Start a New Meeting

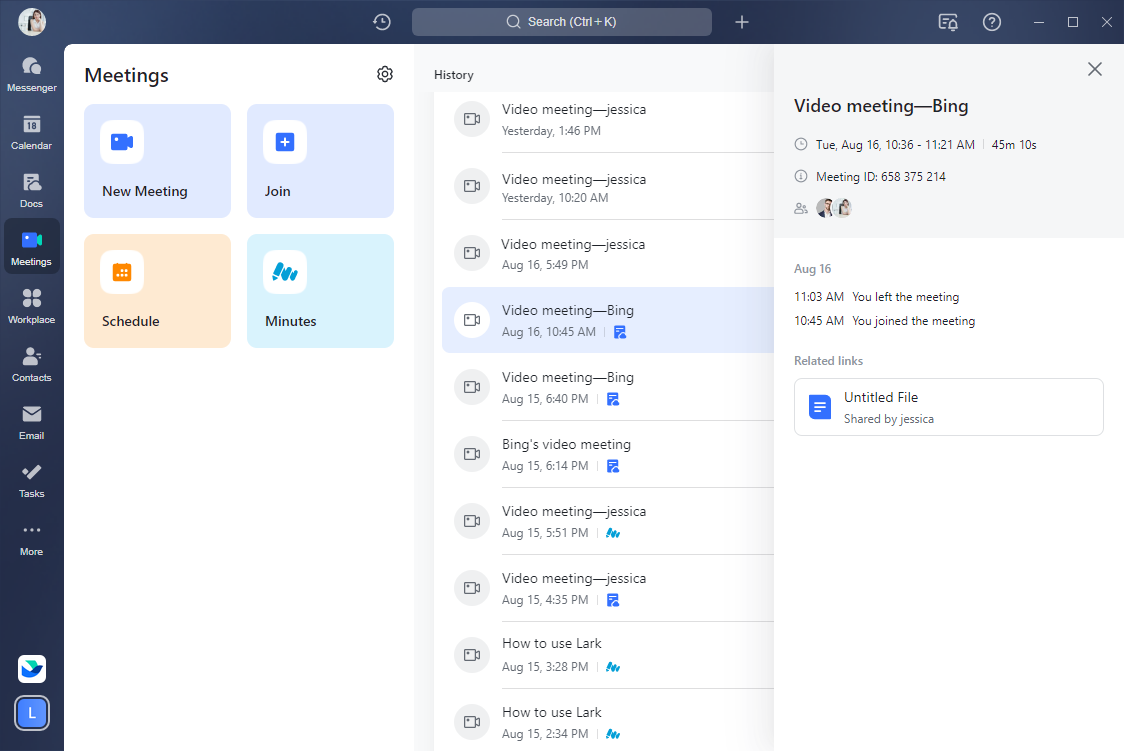[x=157, y=161]
